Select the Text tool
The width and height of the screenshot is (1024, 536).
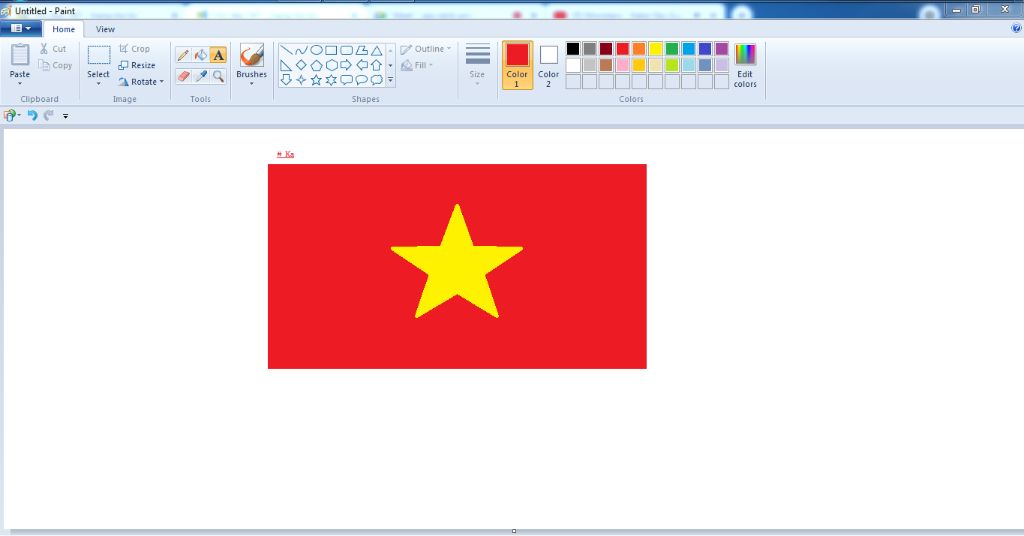[218, 55]
